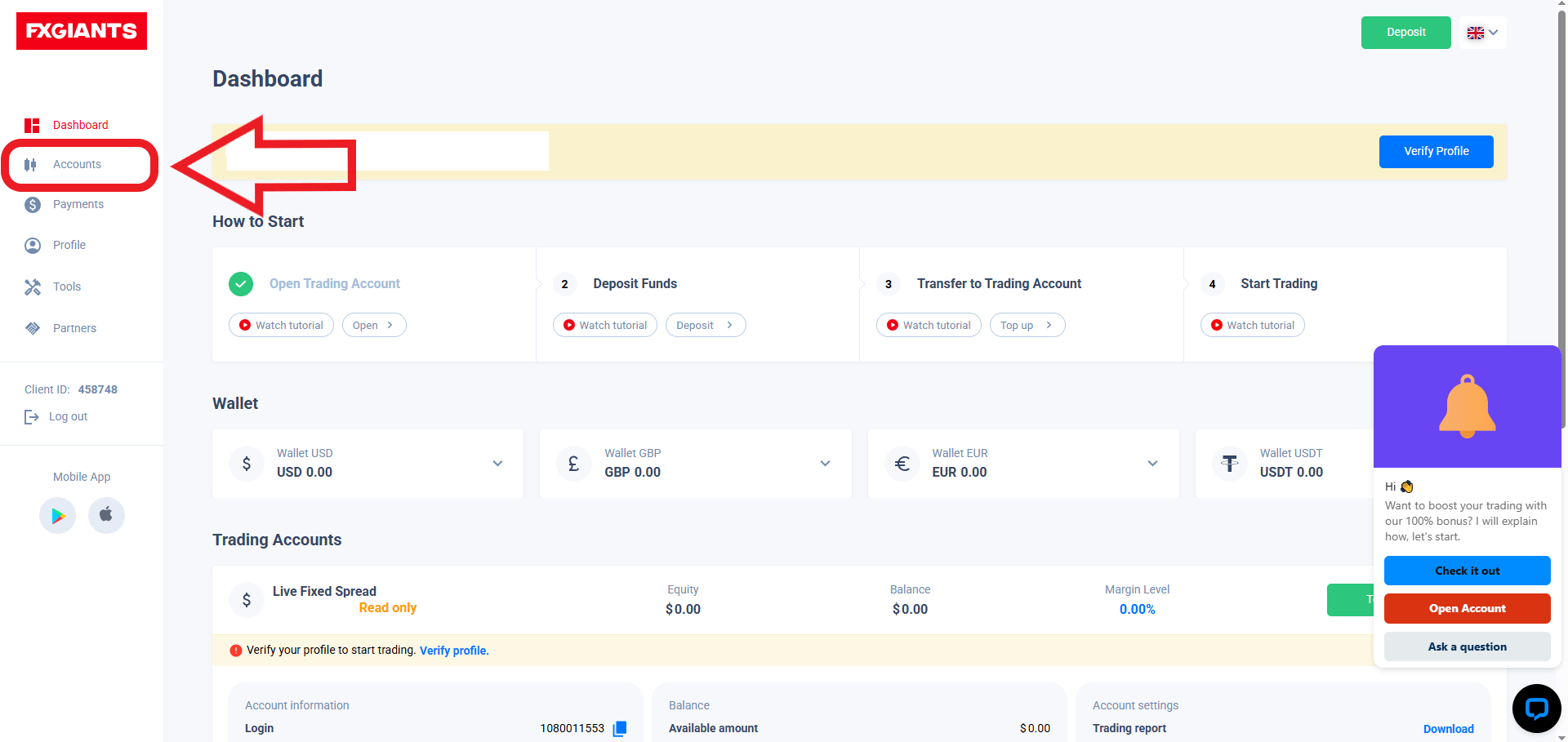Image resolution: width=1568 pixels, height=742 pixels.
Task: Watch tutorial for Open Trading Account
Action: point(281,325)
